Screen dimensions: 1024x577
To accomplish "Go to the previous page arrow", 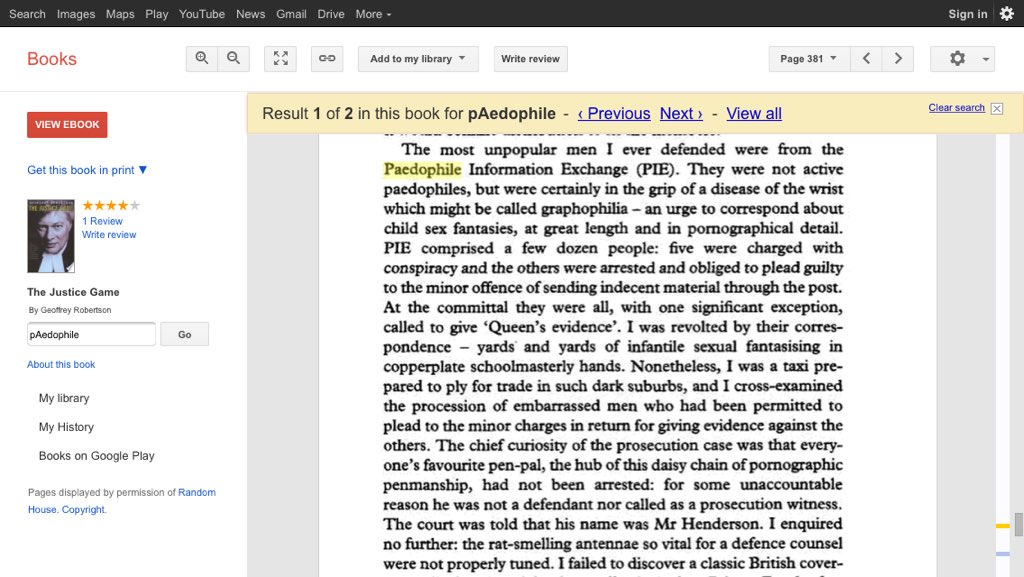I will pyautogui.click(x=866, y=59).
